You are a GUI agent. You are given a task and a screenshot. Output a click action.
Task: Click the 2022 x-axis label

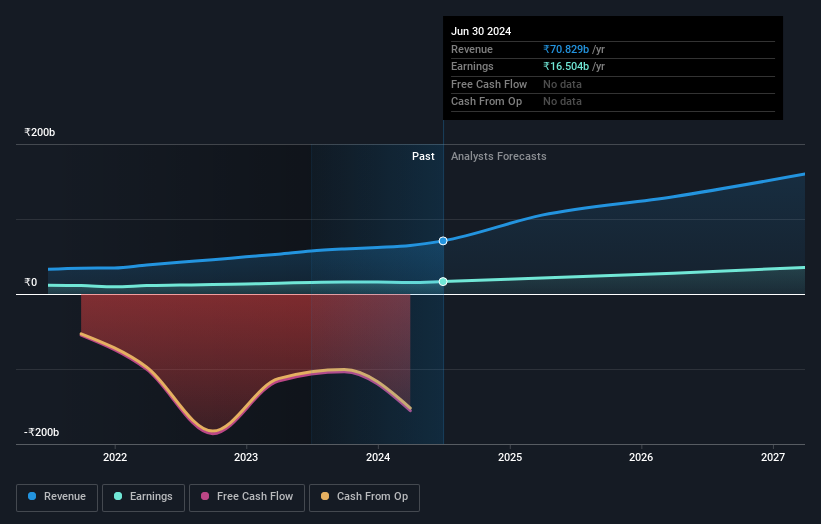point(115,457)
